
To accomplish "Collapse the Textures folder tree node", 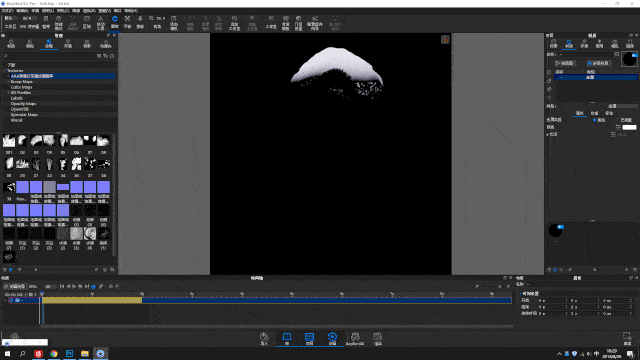I will tap(4, 71).
